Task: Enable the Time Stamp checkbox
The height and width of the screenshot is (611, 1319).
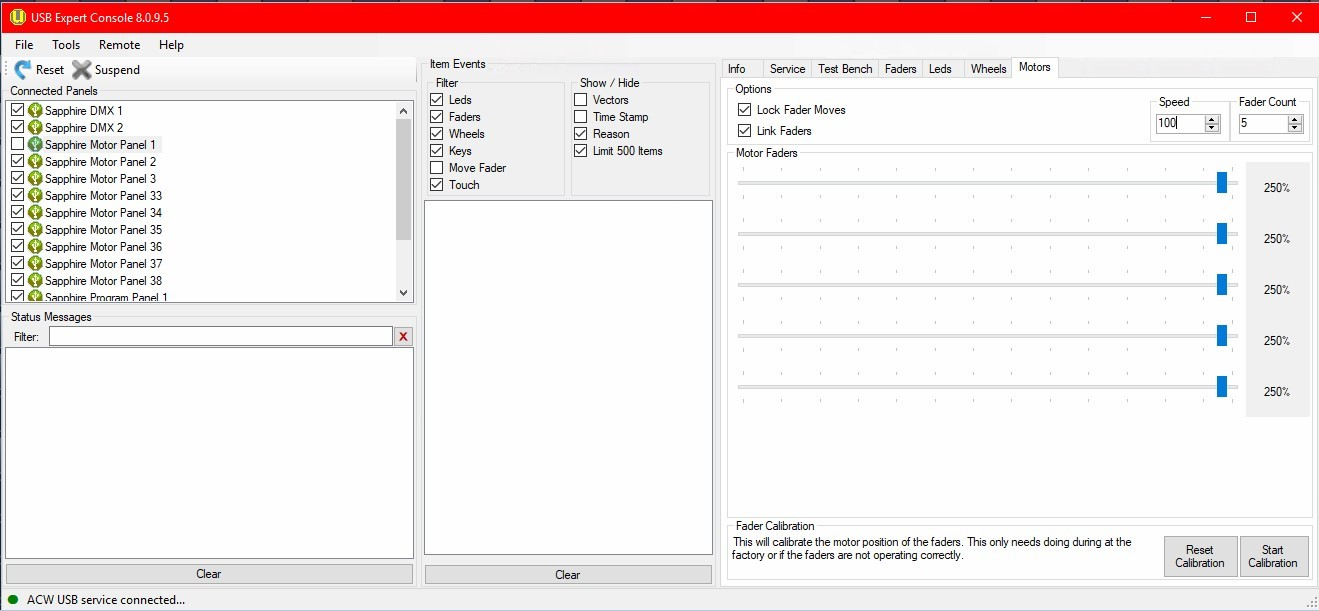Action: (x=581, y=117)
